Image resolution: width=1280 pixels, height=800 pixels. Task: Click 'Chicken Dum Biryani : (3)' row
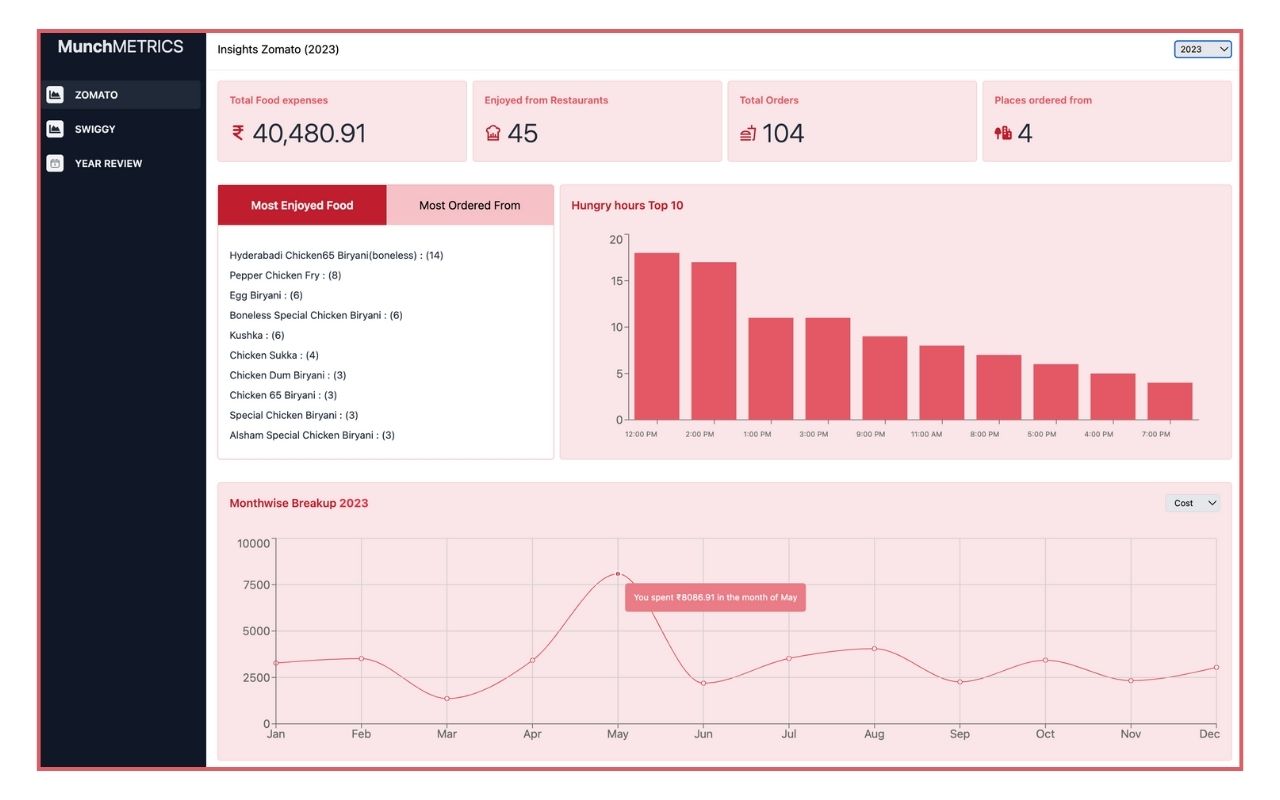[288, 375]
